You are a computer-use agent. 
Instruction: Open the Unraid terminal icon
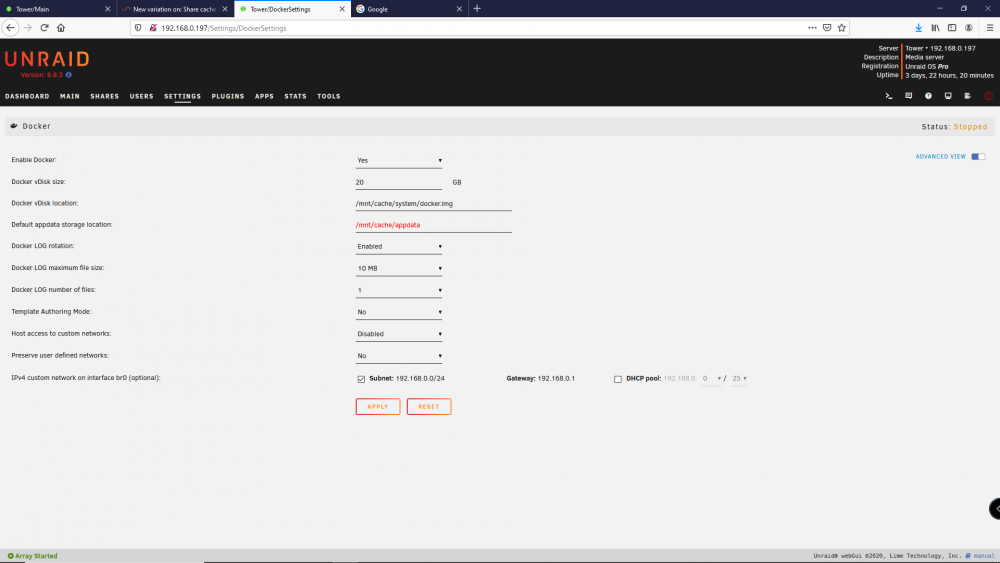click(888, 96)
